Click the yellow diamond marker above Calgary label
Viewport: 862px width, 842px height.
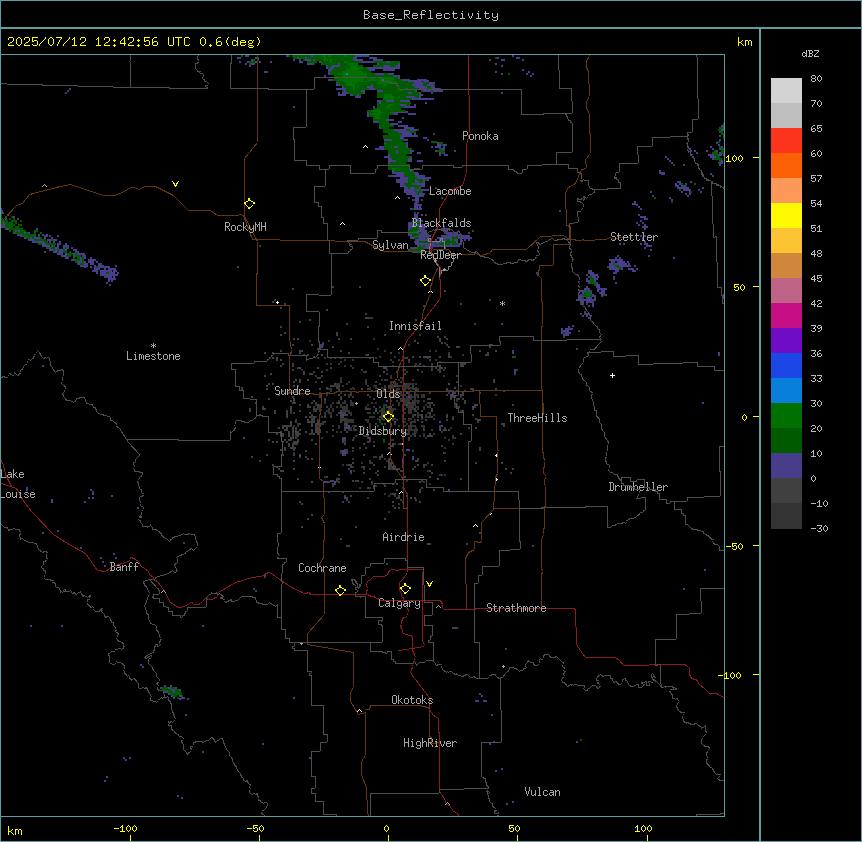[405, 589]
